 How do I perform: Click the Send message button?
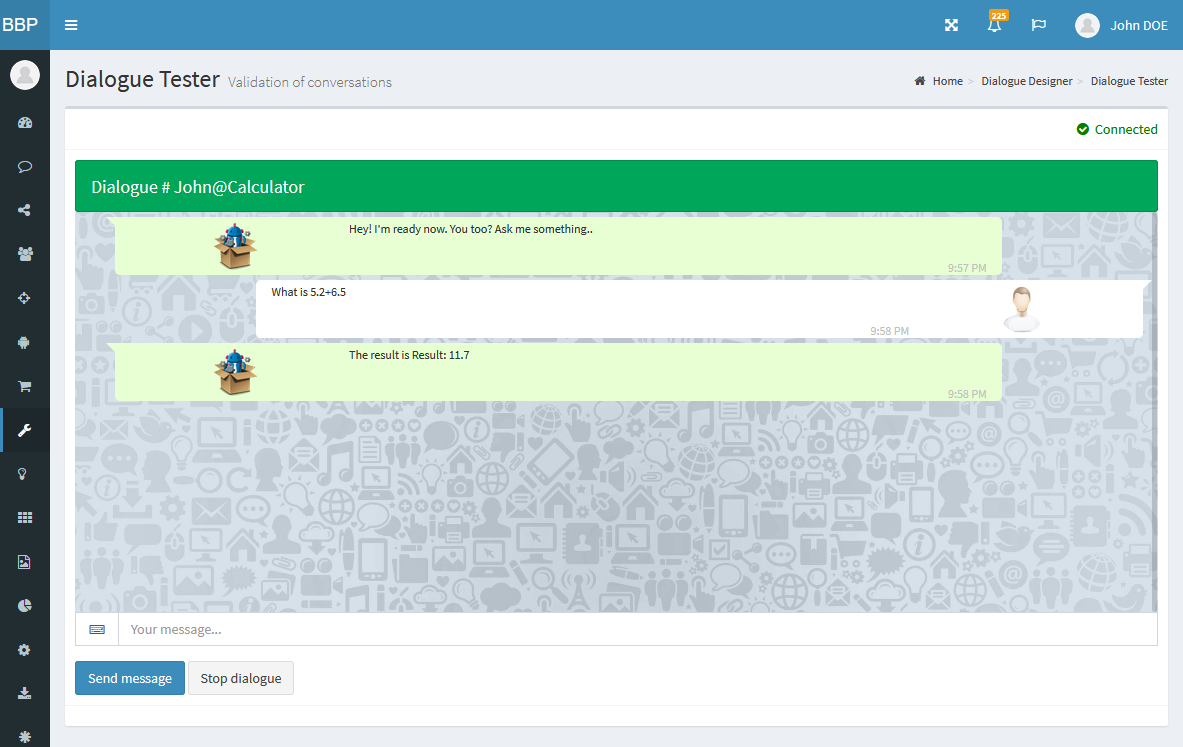pyautogui.click(x=130, y=678)
